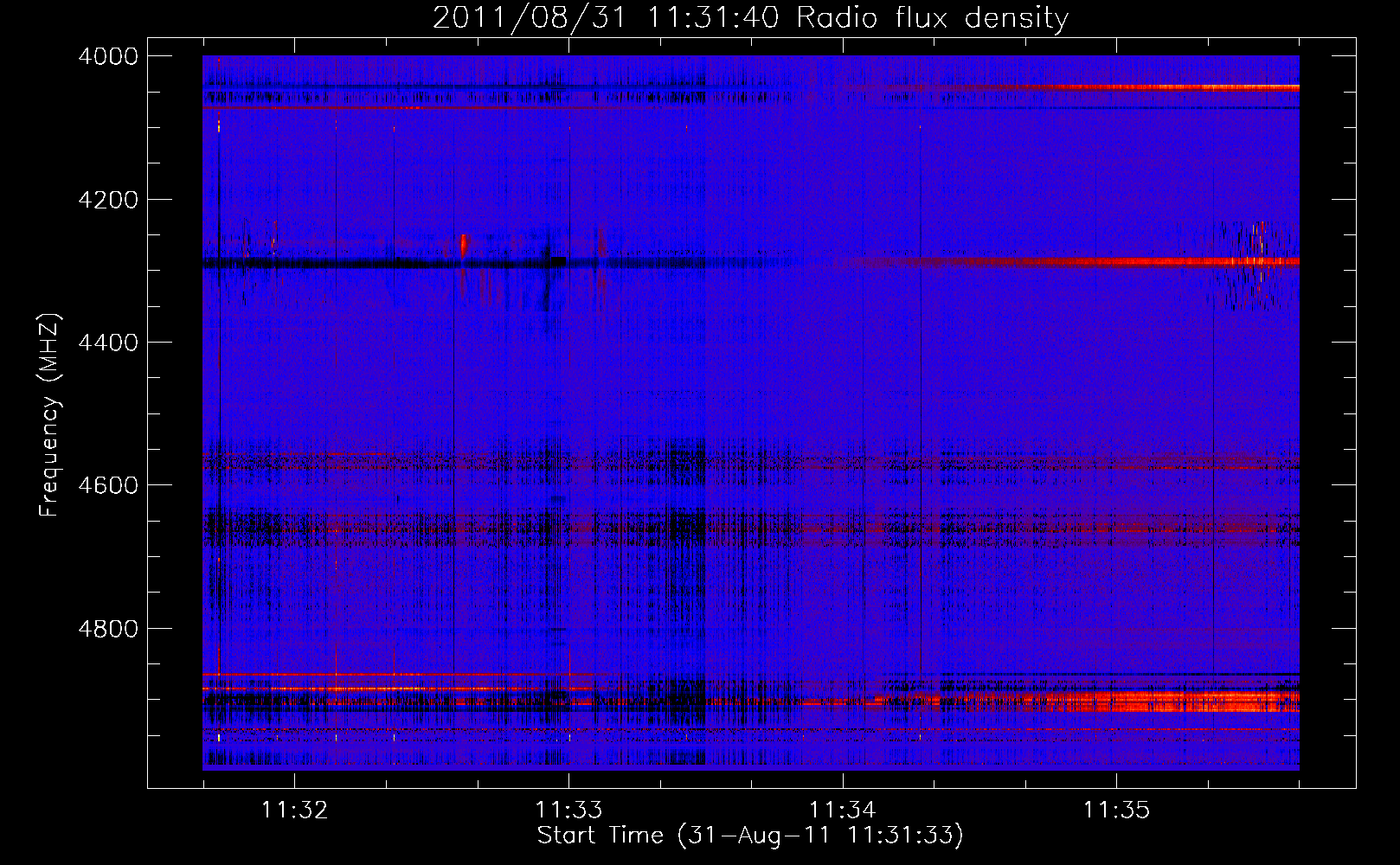The width and height of the screenshot is (1400, 865).
Task: Click the 11:32 time axis label
Action: 295,810
